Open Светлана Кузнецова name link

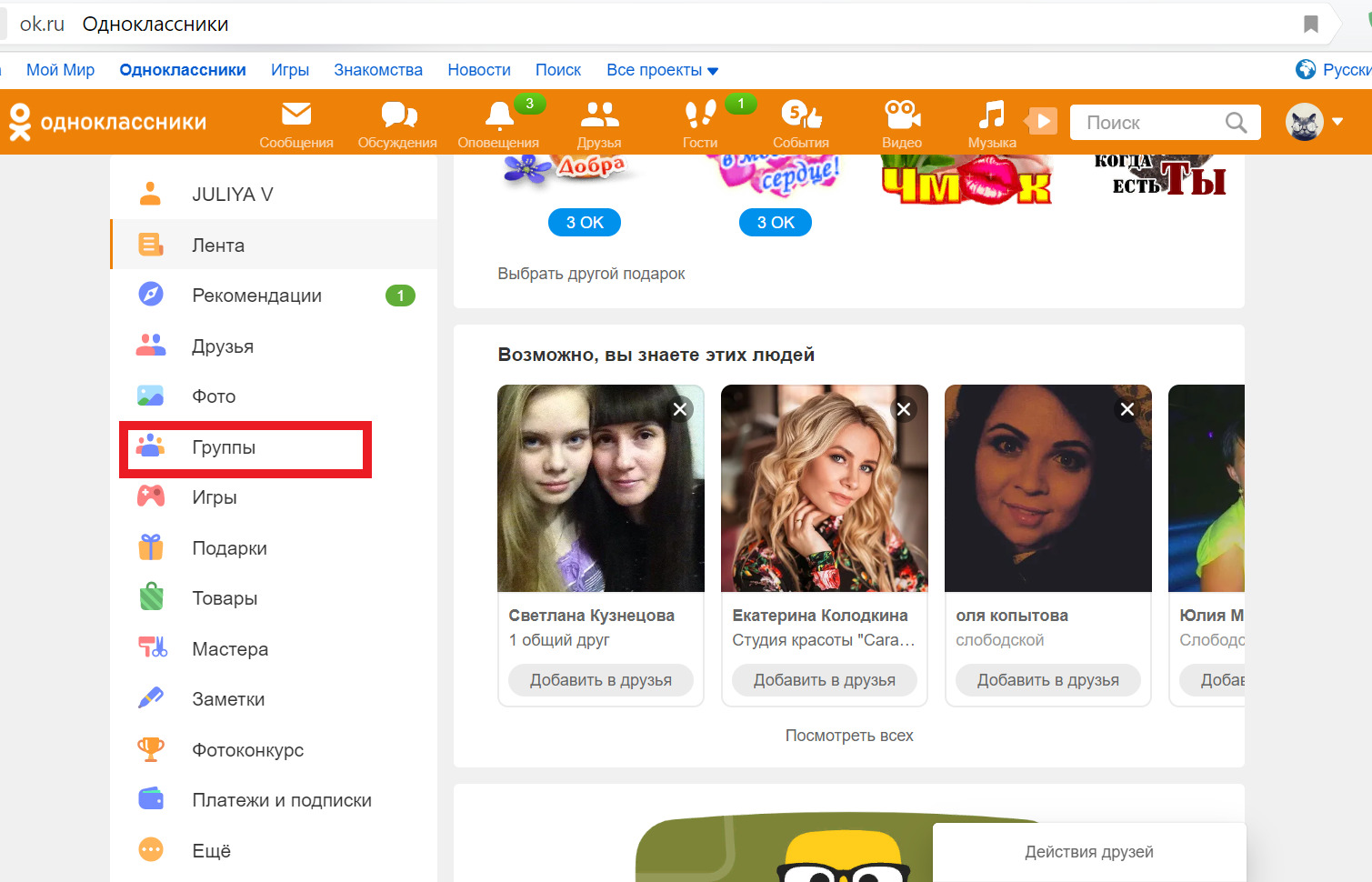pyautogui.click(x=592, y=616)
